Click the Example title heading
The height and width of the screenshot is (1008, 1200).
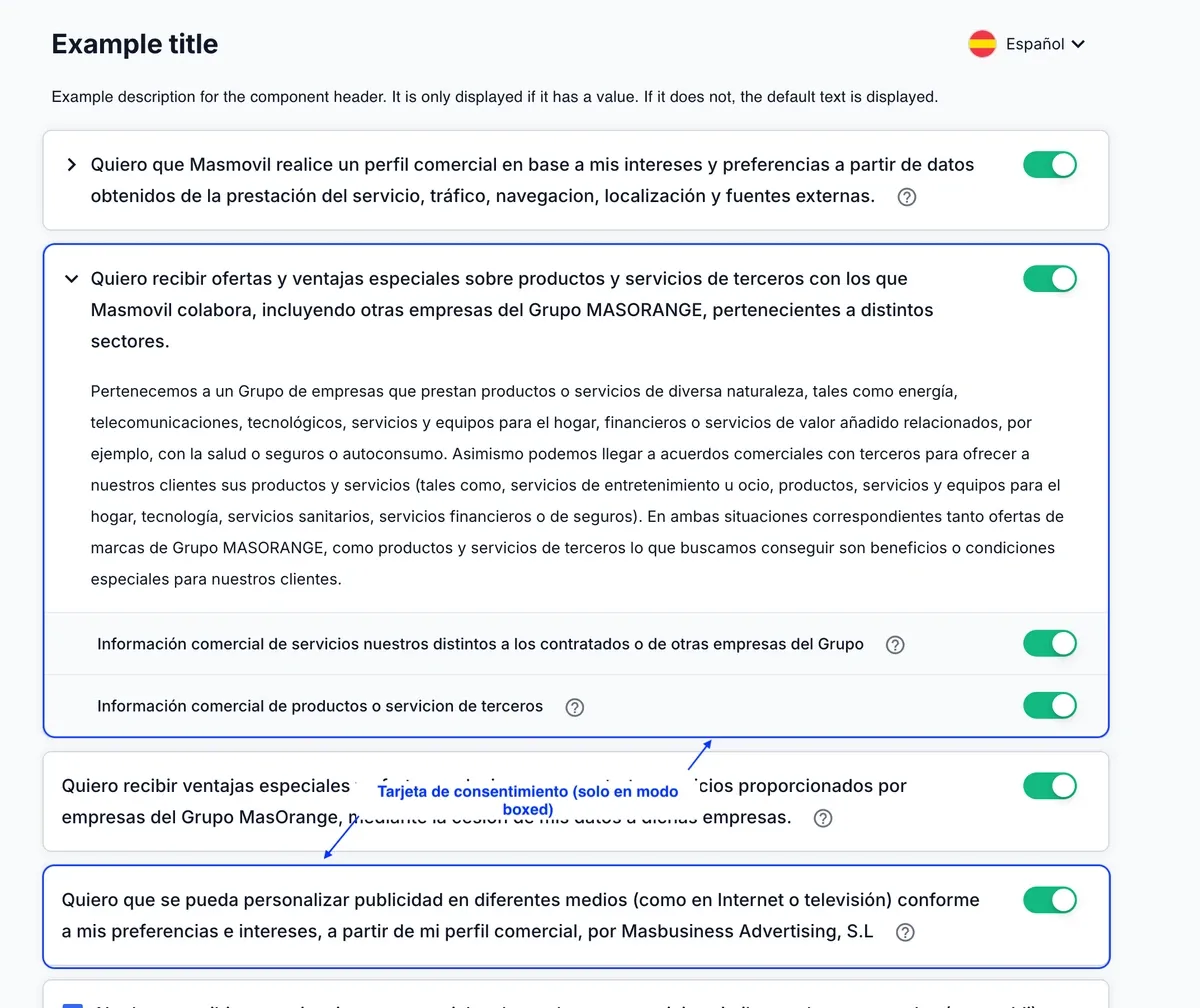135,44
